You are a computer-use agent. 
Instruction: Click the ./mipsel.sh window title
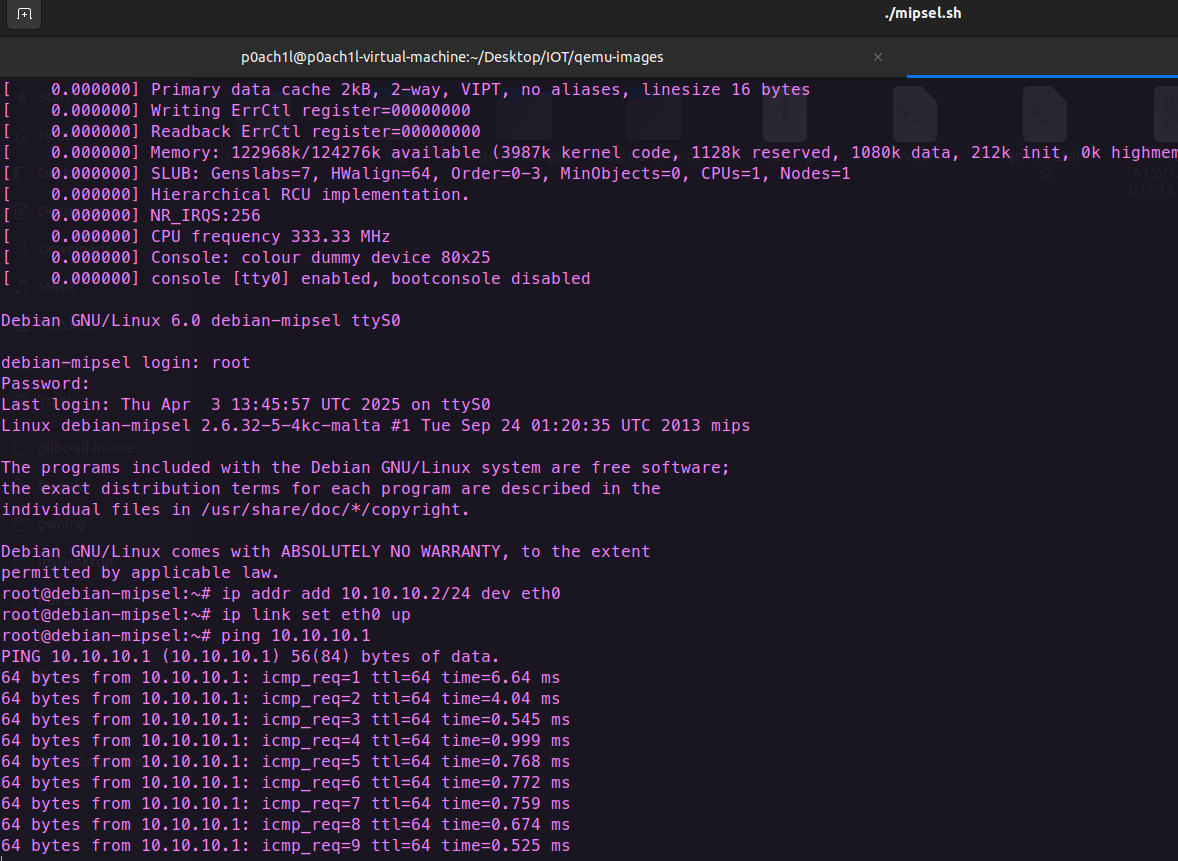click(923, 13)
